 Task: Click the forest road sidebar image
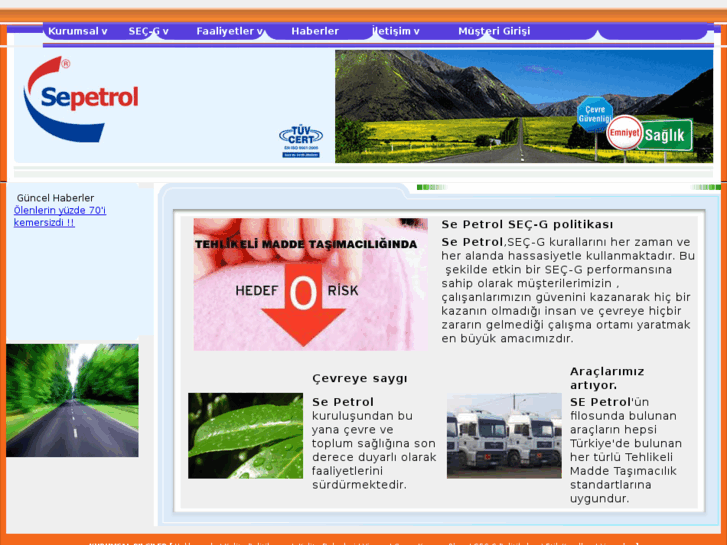[72, 400]
